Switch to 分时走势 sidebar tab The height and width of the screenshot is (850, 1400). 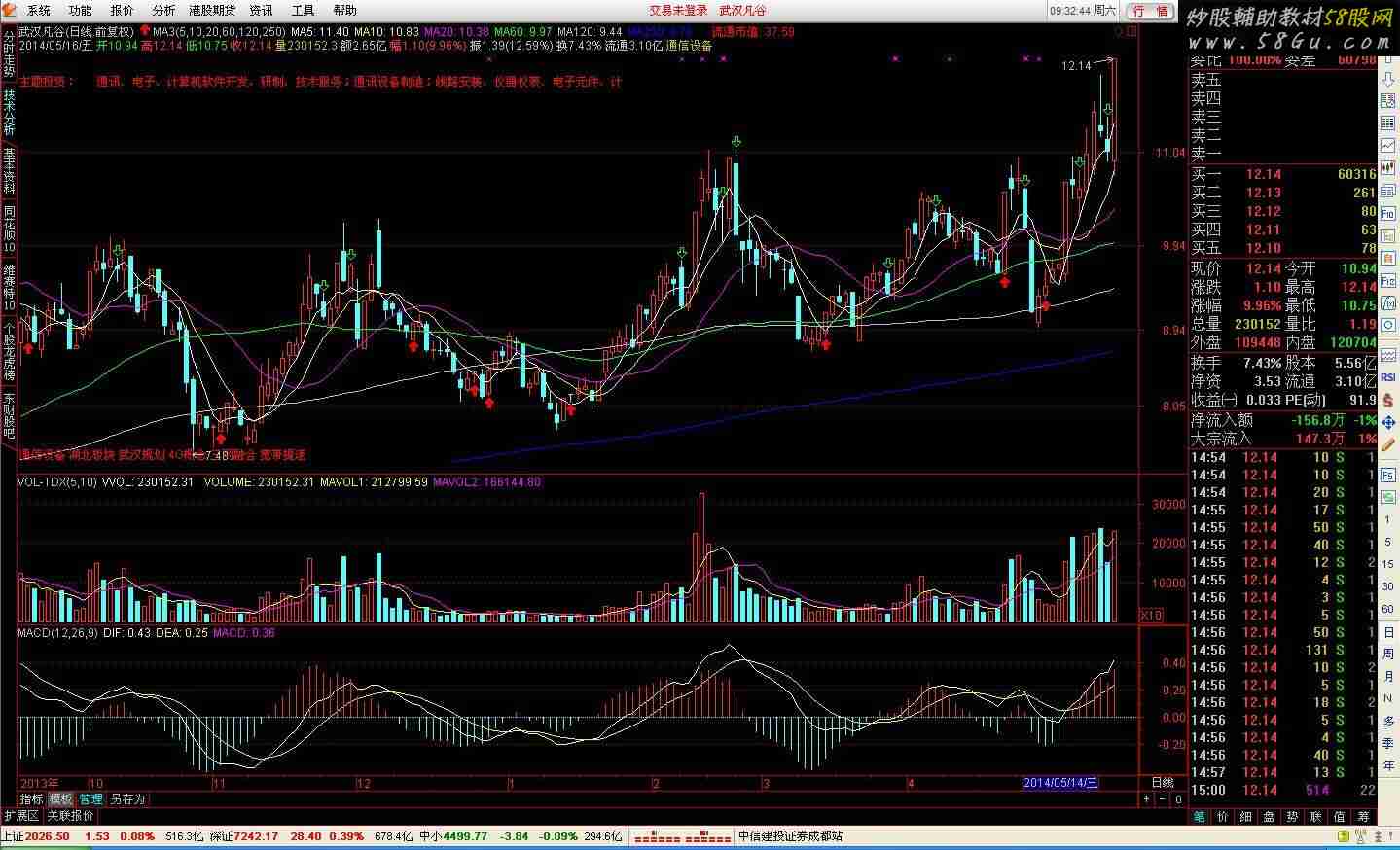coord(9,53)
